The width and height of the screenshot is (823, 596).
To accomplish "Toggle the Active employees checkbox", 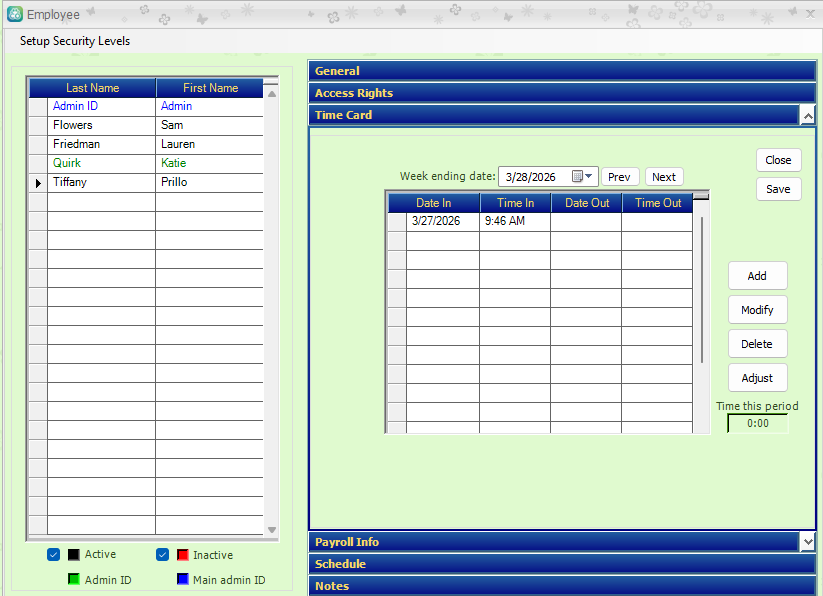I will [x=54, y=555].
